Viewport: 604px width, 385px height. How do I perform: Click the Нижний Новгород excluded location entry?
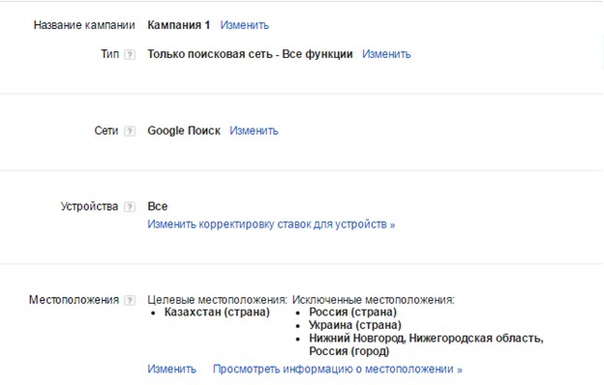click(426, 345)
